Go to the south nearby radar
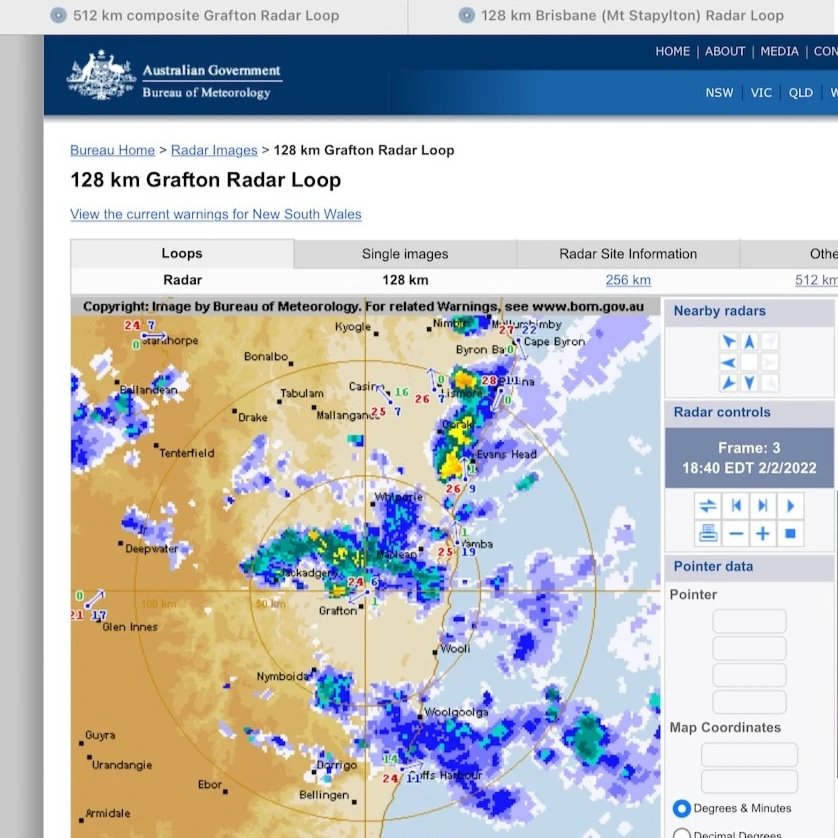 (x=749, y=383)
